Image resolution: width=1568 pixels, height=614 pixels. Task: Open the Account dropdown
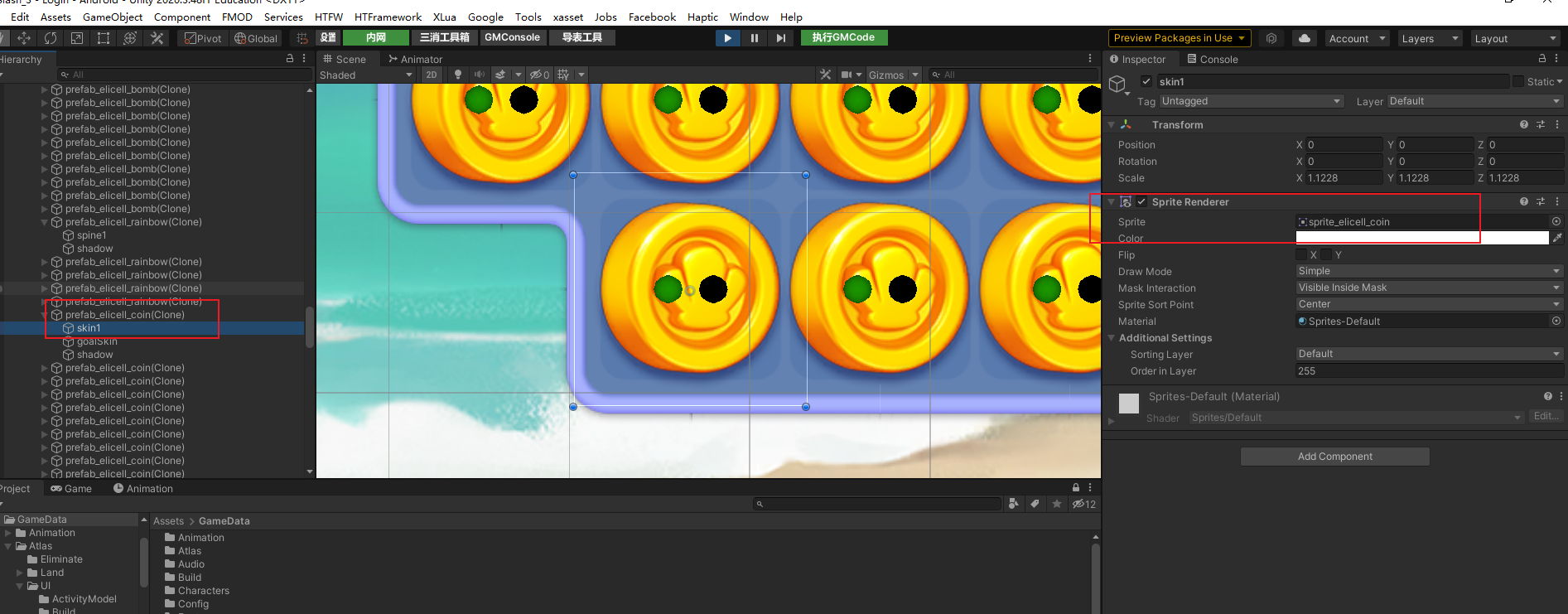tap(1357, 38)
